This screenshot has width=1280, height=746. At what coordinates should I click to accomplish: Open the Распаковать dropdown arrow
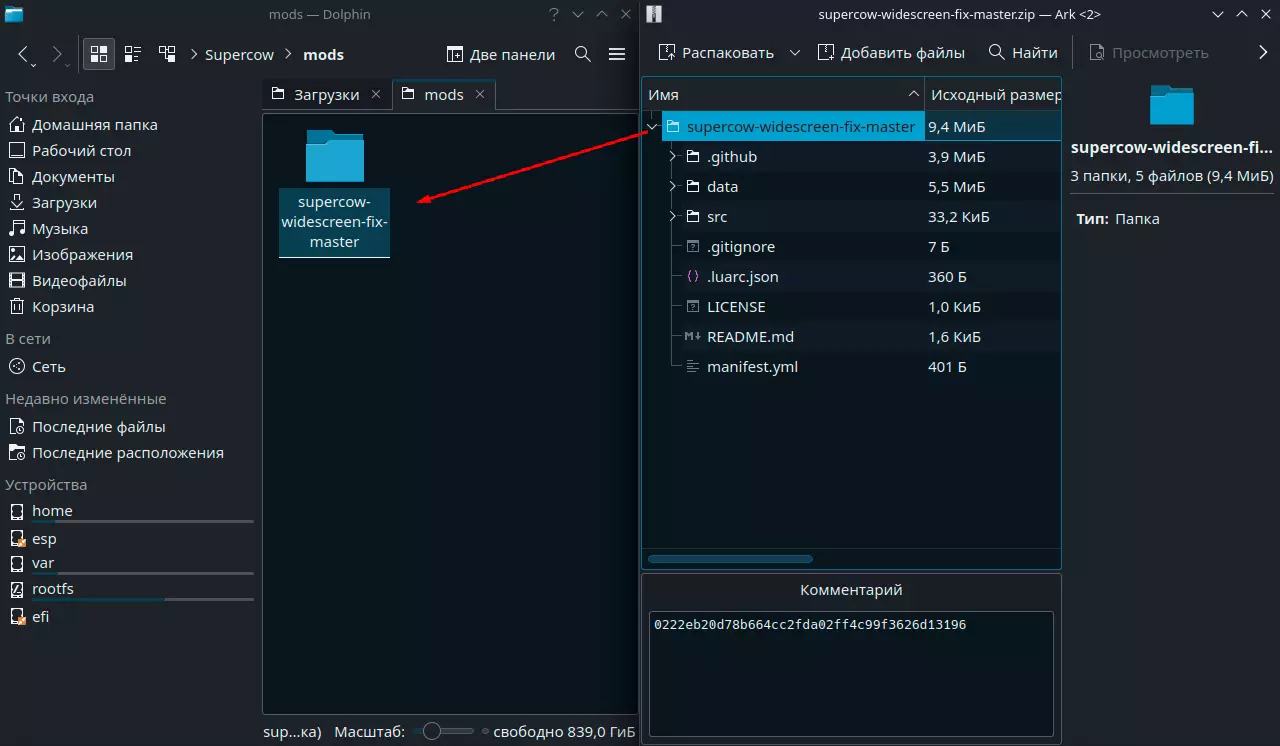pyautogui.click(x=795, y=53)
